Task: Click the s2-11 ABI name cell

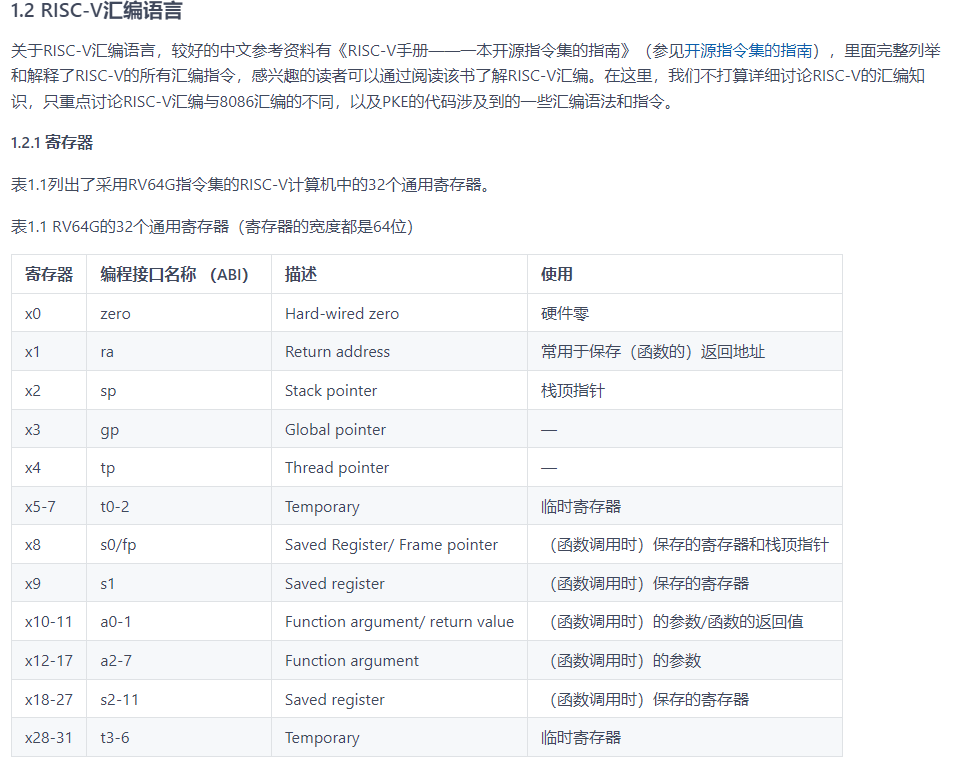Action: click(x=179, y=699)
